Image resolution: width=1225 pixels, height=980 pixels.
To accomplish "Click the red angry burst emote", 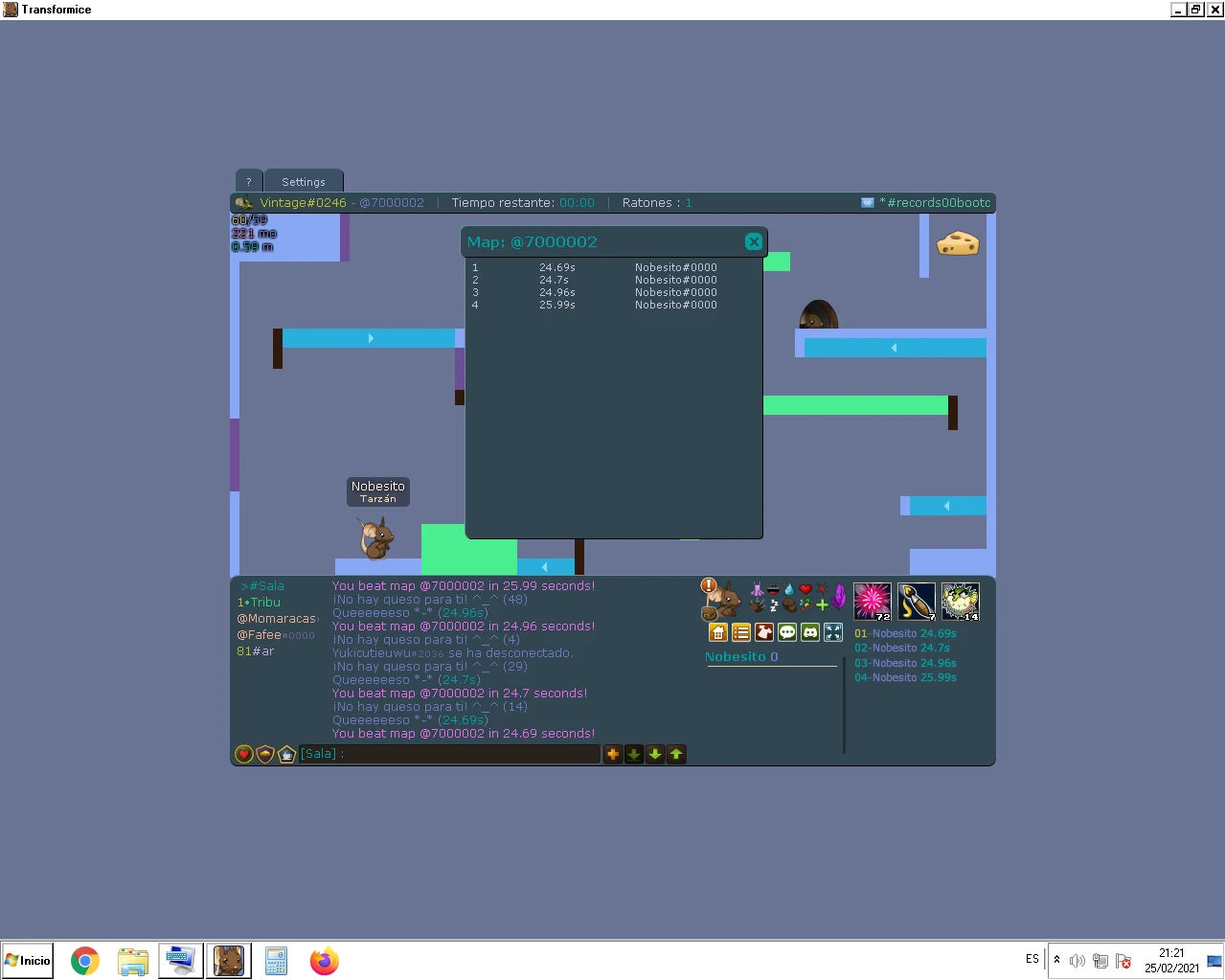I will click(x=822, y=589).
